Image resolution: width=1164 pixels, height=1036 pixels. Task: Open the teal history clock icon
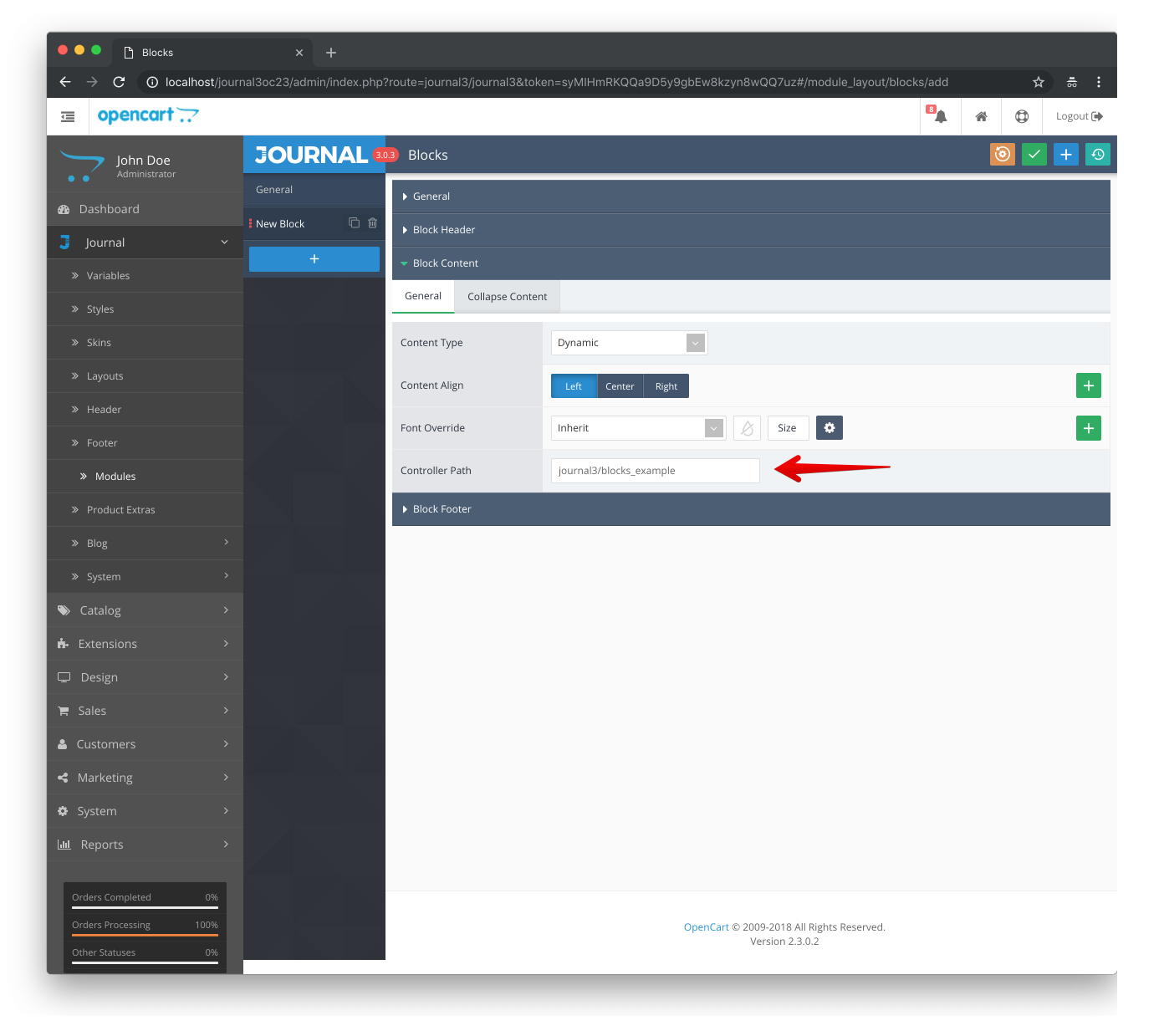(1098, 155)
